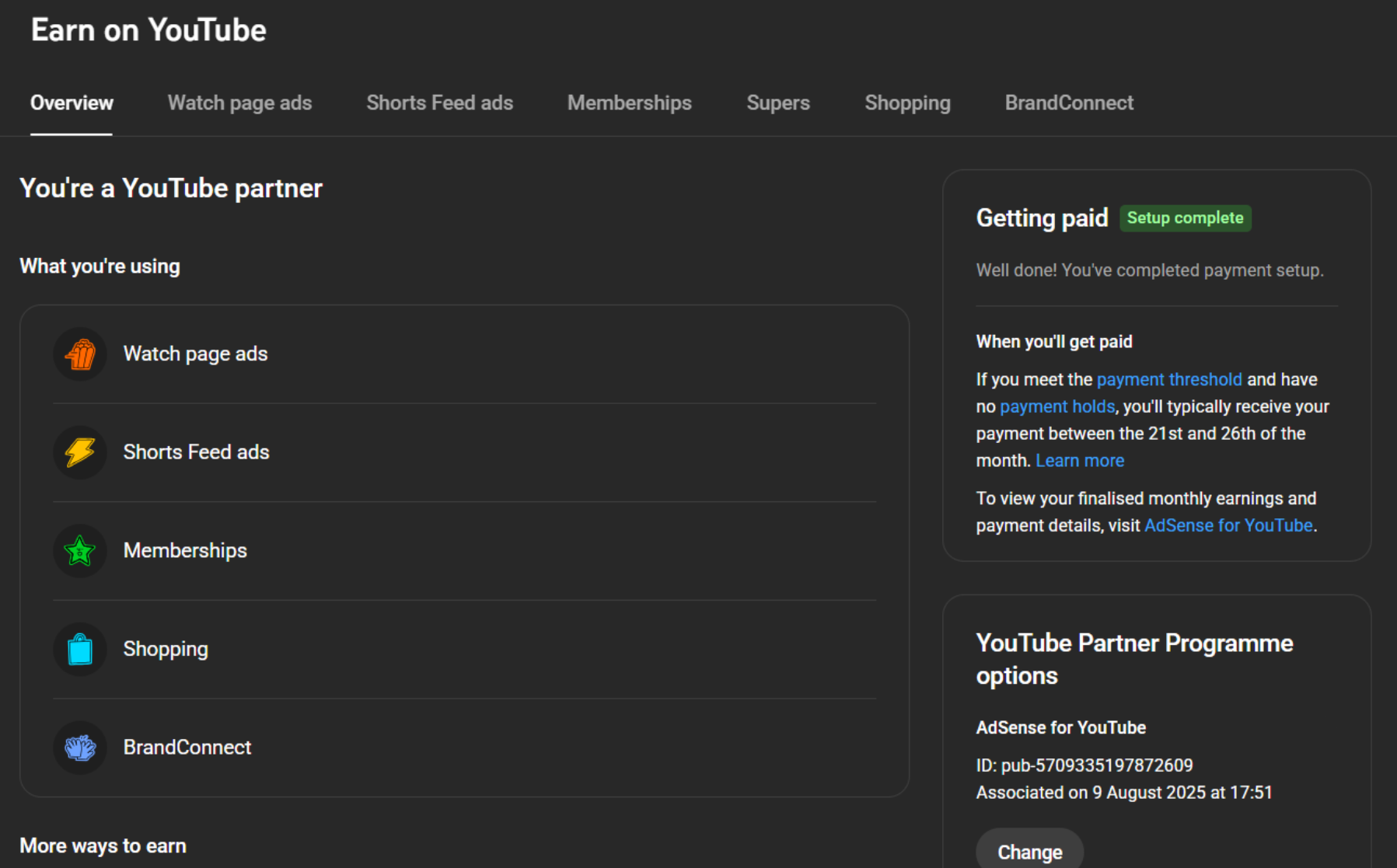The image size is (1397, 868).
Task: Open the payment threshold link
Action: point(1168,380)
